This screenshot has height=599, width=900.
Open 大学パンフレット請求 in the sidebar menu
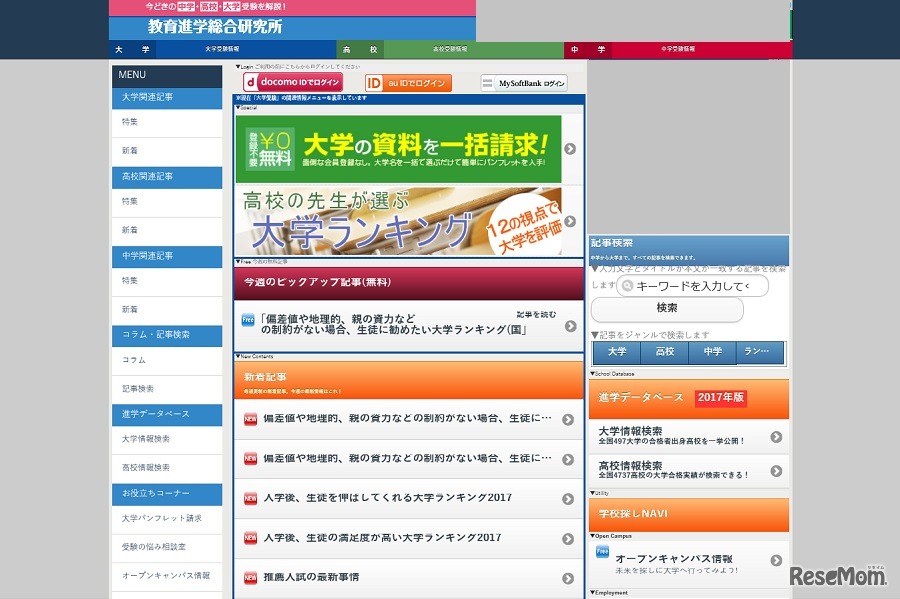point(163,518)
